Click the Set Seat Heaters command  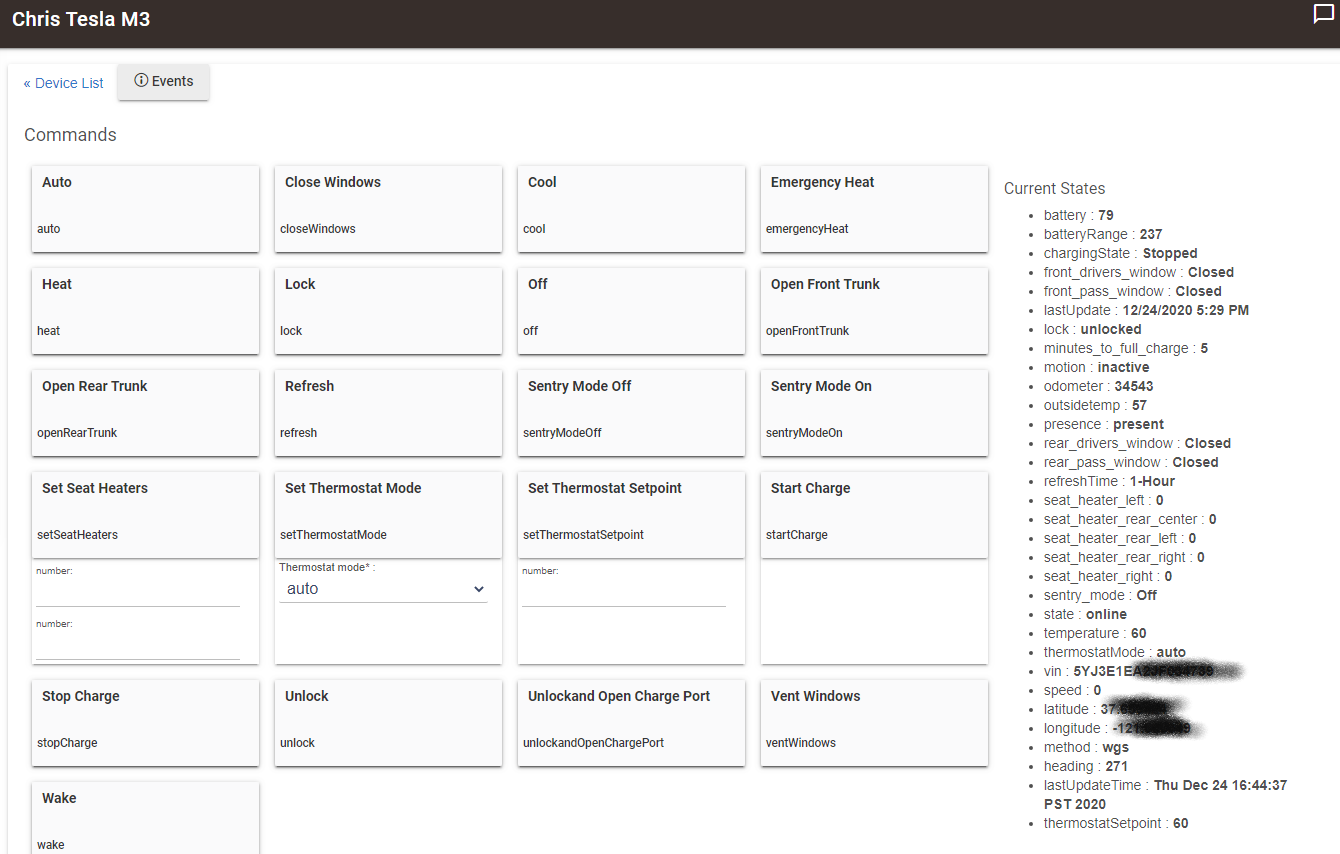(x=145, y=515)
